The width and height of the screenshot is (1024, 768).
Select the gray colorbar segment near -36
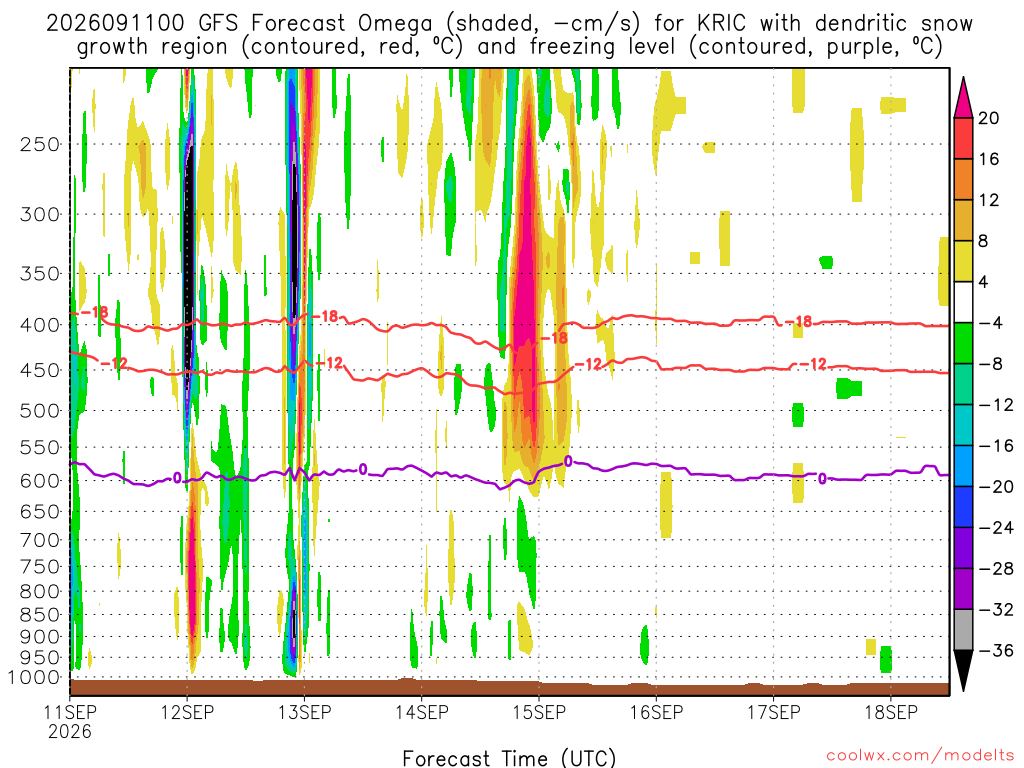(x=963, y=630)
